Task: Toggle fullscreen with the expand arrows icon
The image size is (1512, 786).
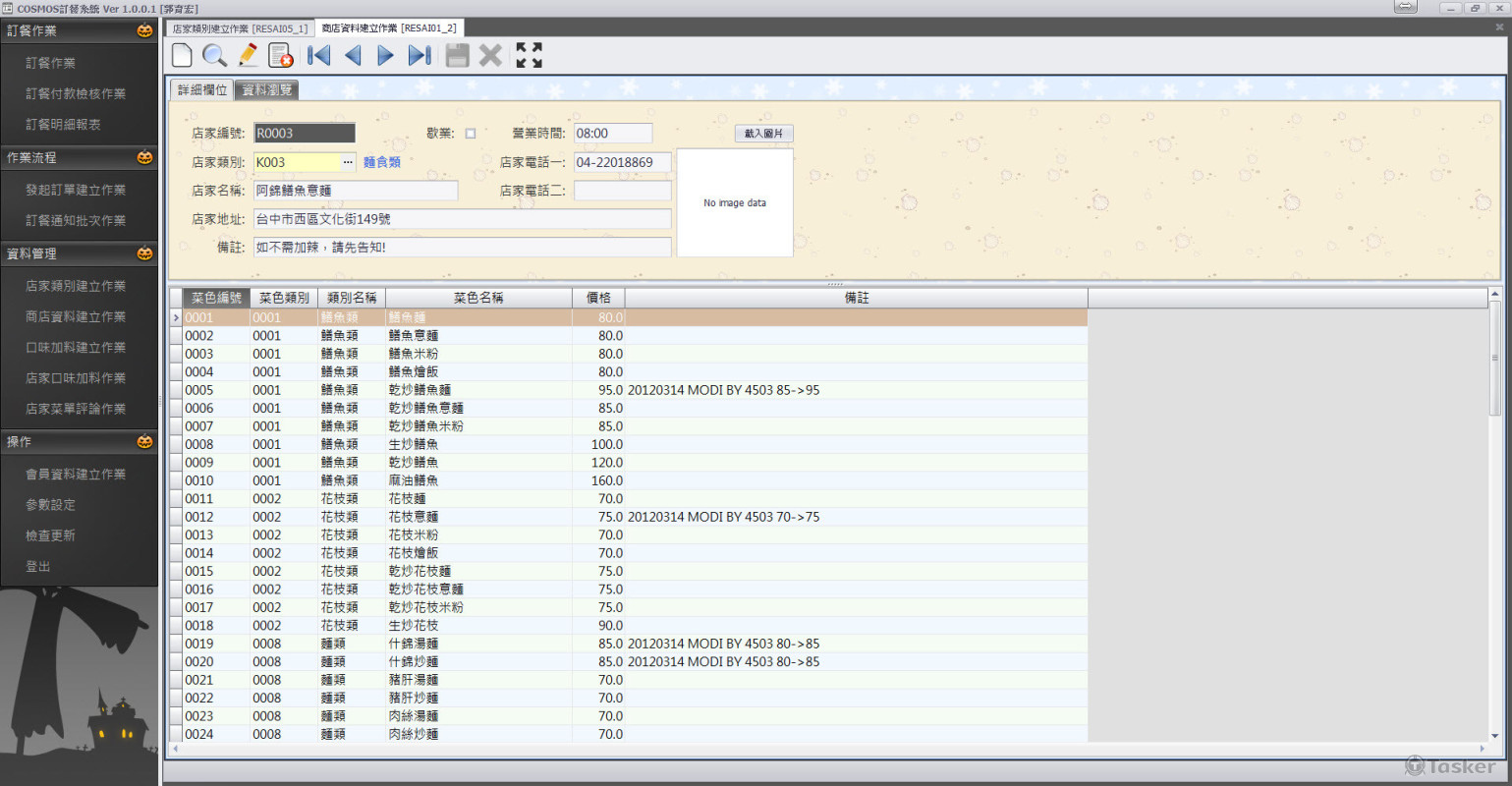Action: coord(529,55)
